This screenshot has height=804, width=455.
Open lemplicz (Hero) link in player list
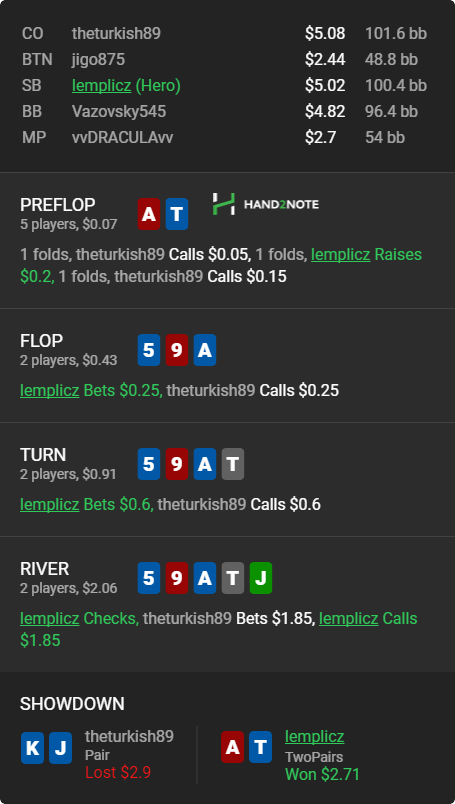pyautogui.click(x=101, y=86)
